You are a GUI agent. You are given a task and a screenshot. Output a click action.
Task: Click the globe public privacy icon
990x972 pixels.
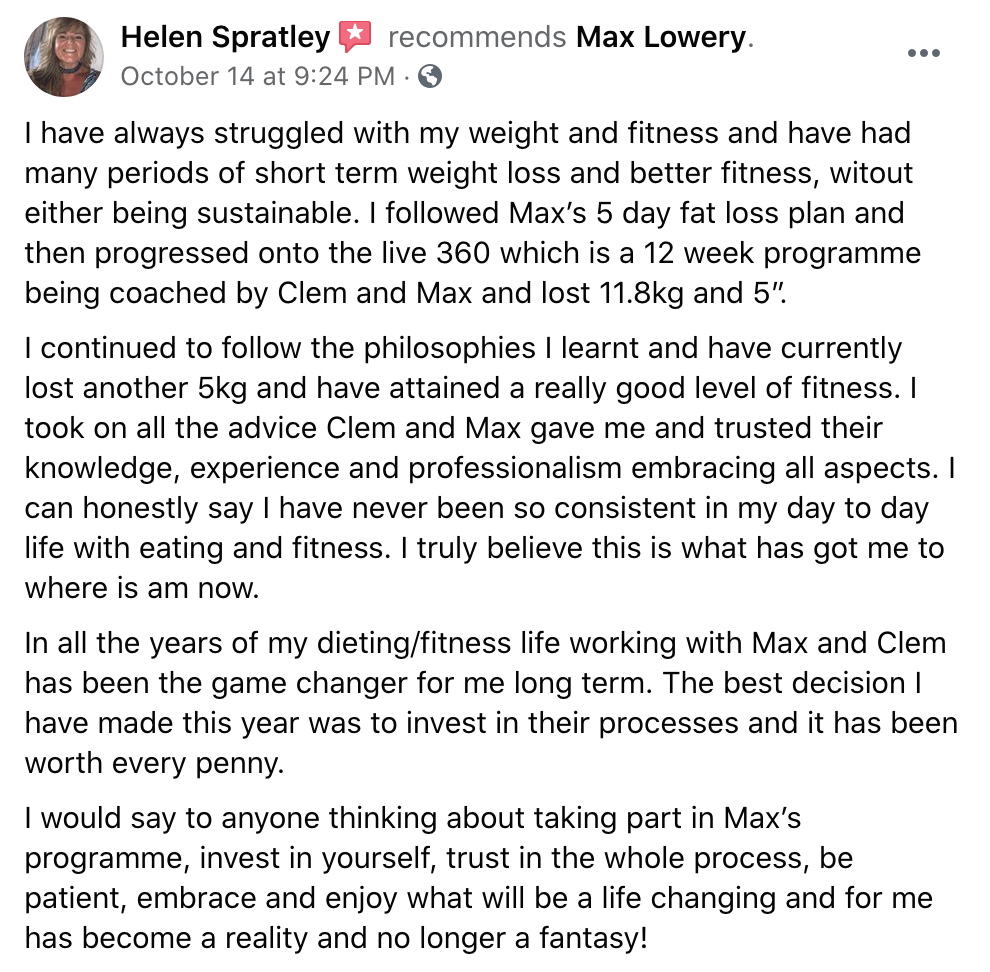pyautogui.click(x=430, y=76)
